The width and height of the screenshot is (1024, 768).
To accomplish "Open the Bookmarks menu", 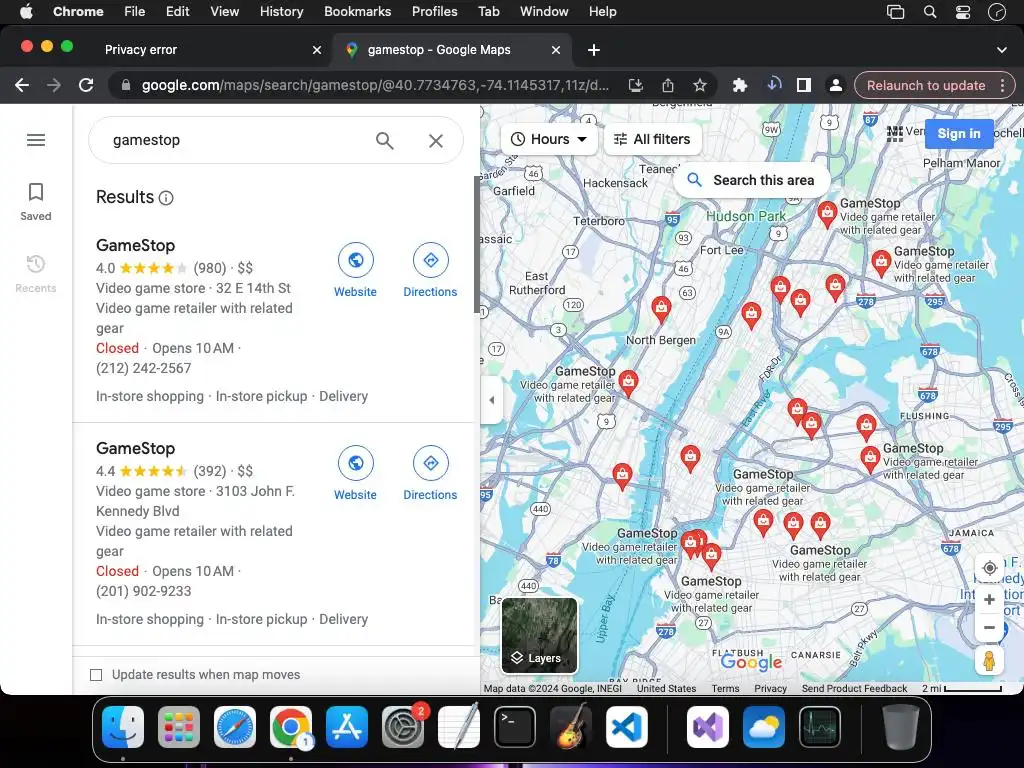I will coord(358,12).
